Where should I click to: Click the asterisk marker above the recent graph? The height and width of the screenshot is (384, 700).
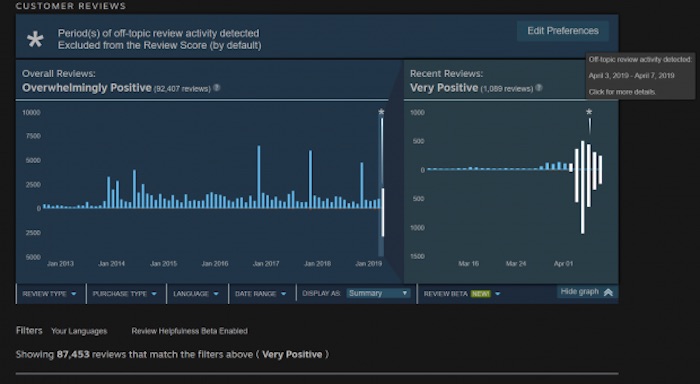pos(589,112)
